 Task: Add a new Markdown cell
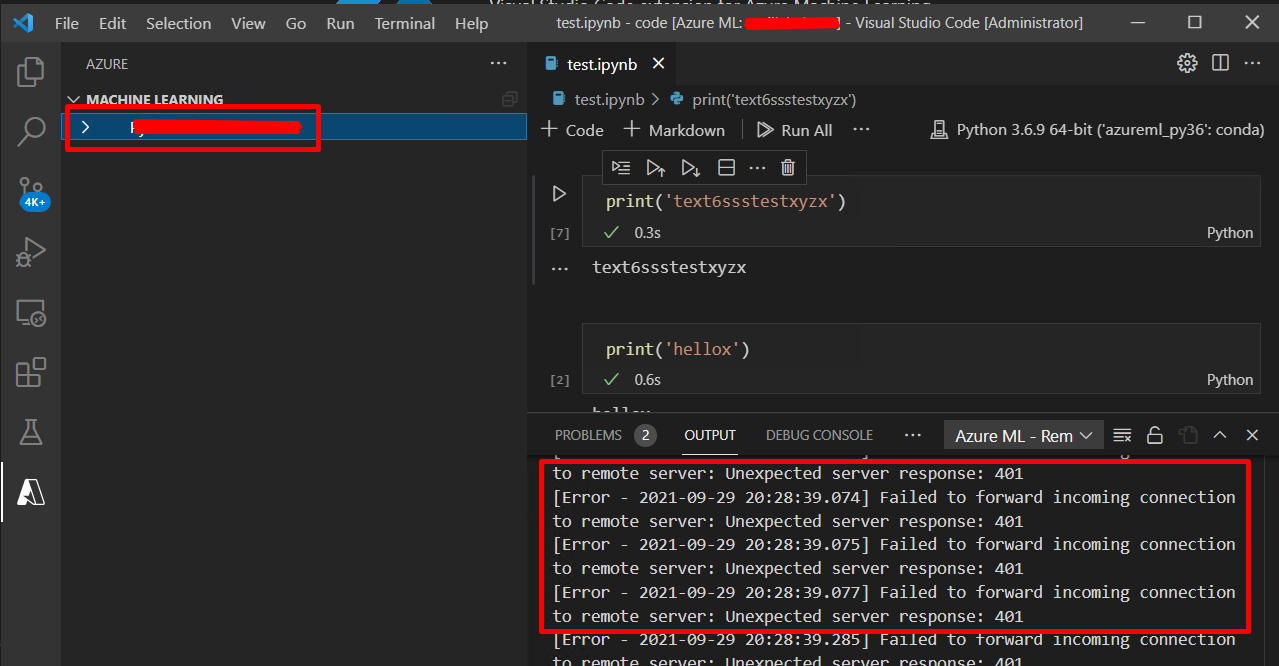674,130
